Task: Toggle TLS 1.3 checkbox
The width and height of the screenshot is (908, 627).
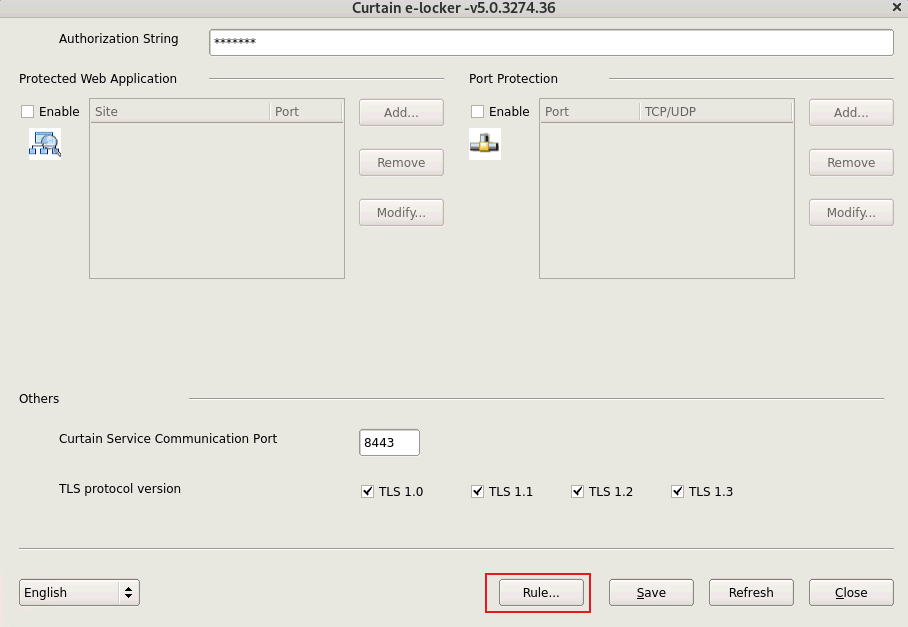Action: (678, 492)
